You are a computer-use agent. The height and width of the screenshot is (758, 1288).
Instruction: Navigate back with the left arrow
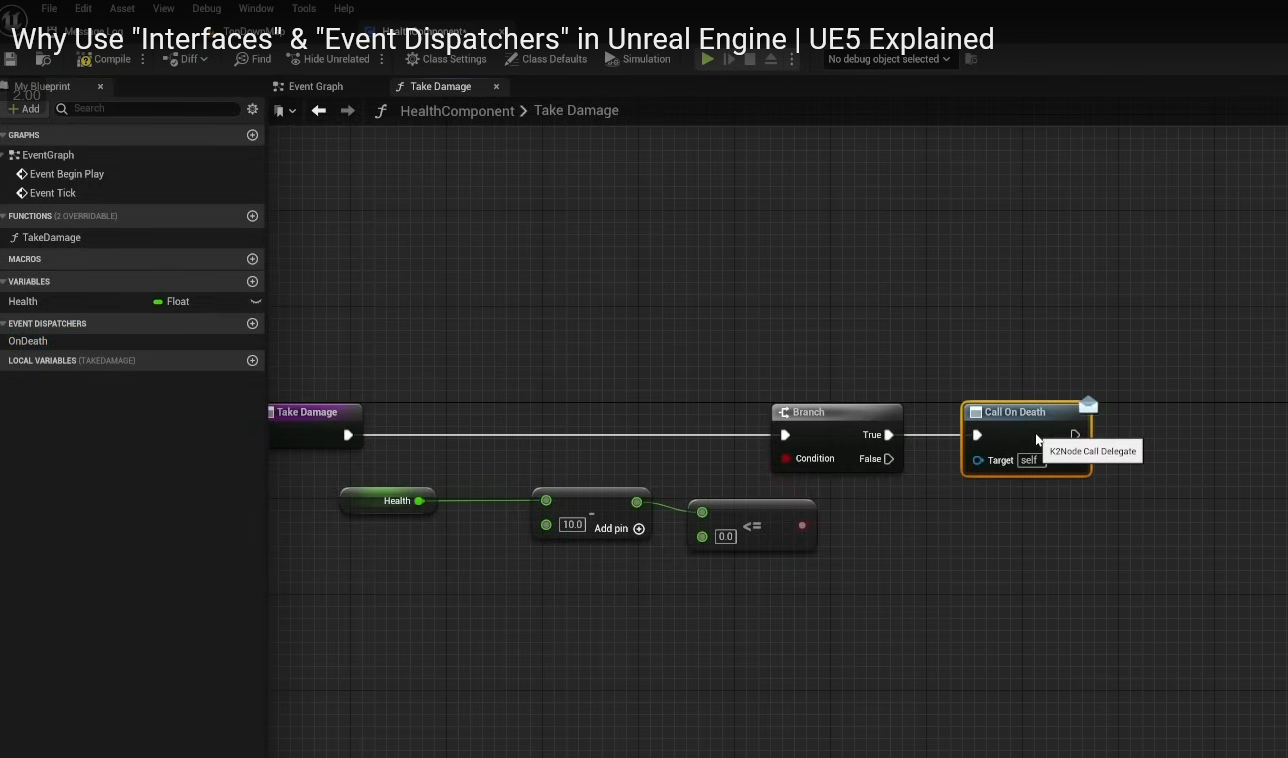click(319, 111)
